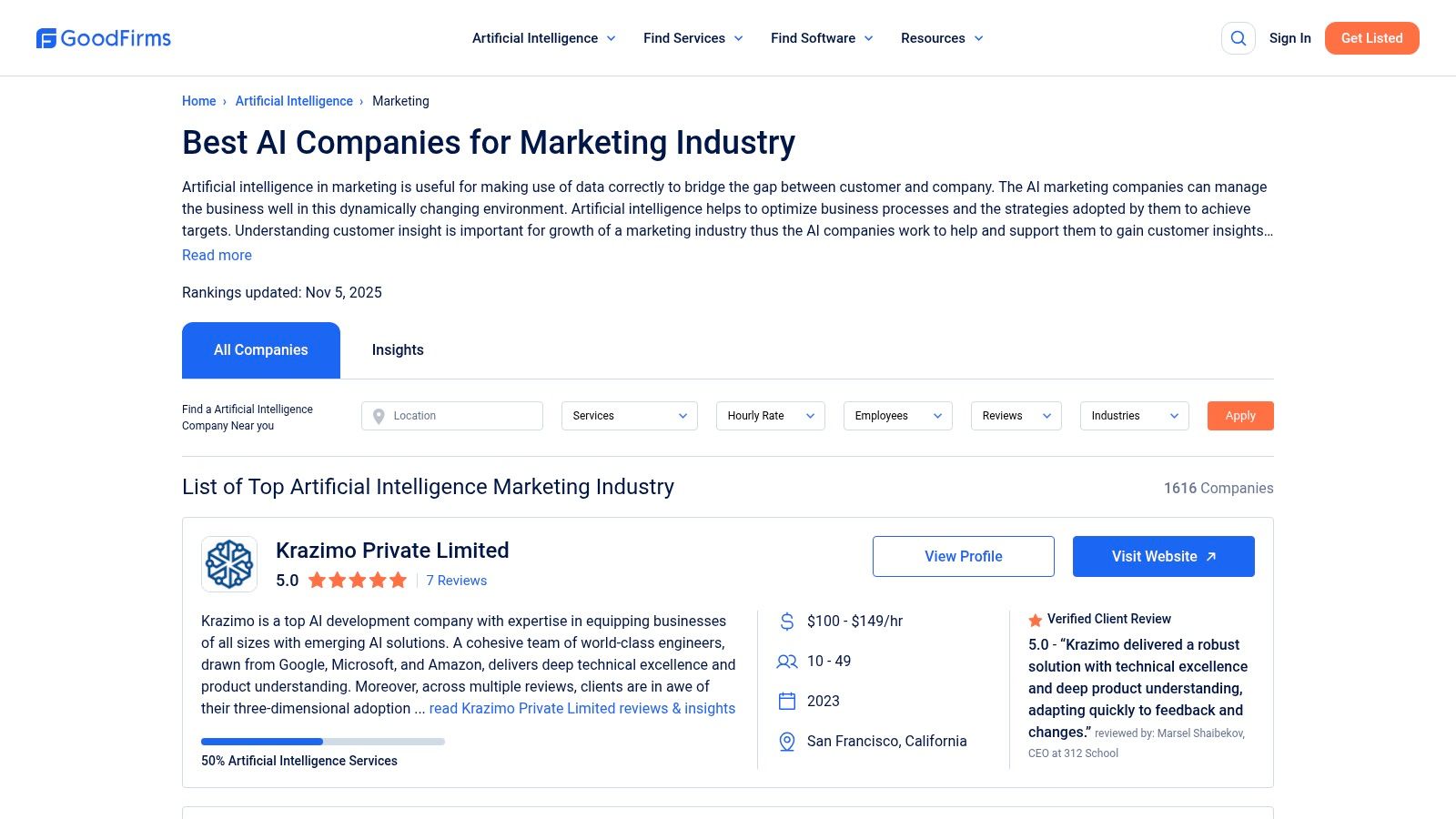Open Krazimo's View Profile page
The height and width of the screenshot is (819, 1456).
coord(963,556)
